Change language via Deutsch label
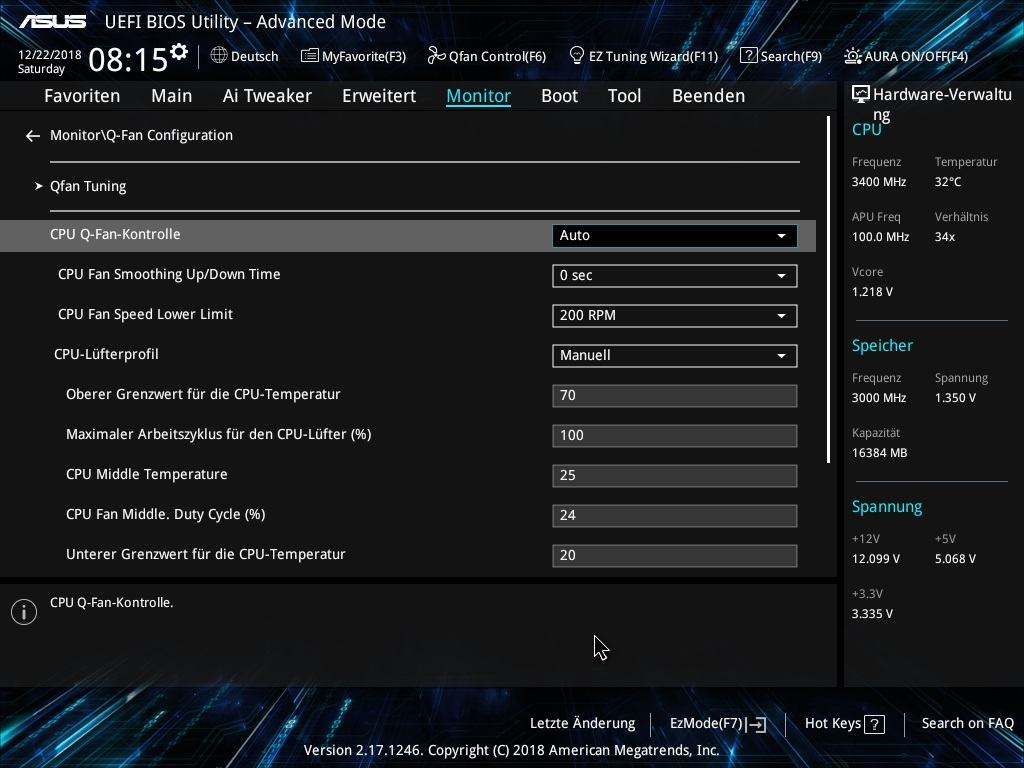The image size is (1024, 768). pos(255,56)
